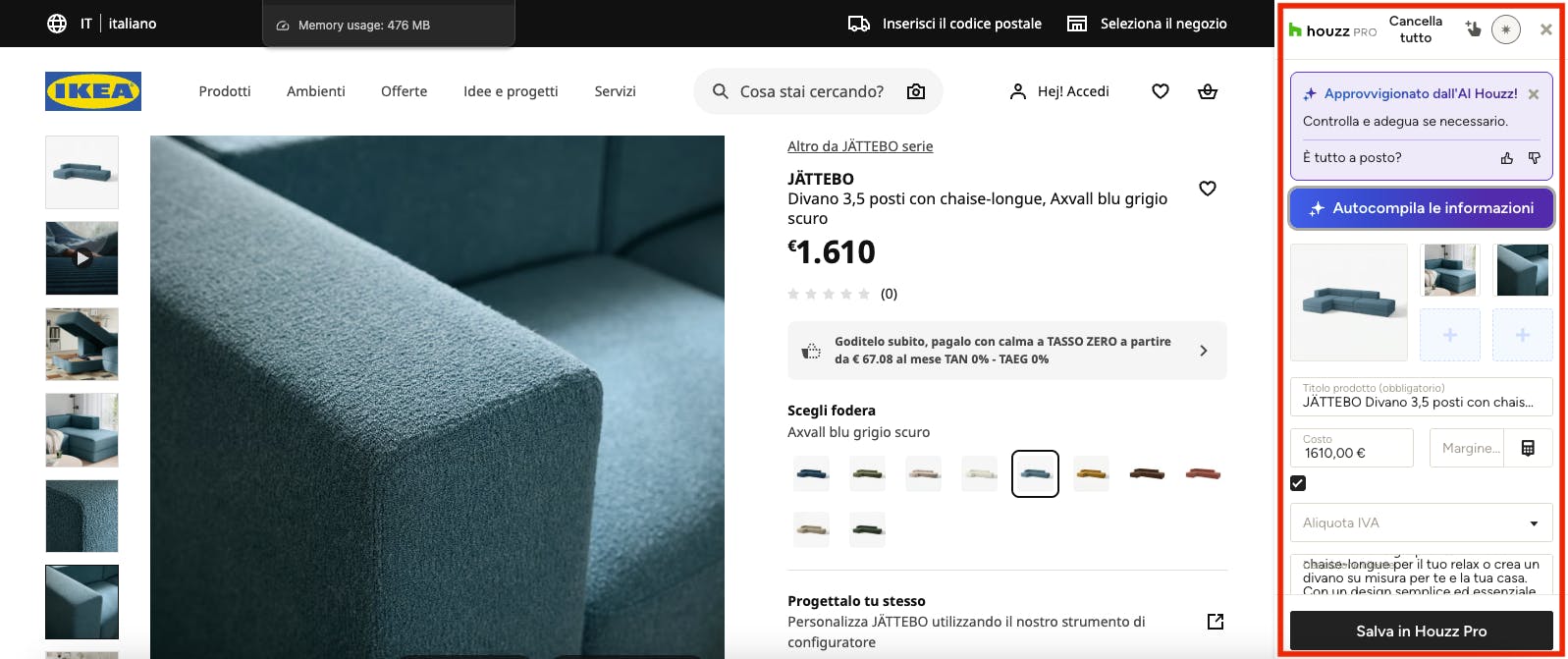Open the wishlist heart in the header
This screenshot has width=1568, height=659.
pos(1161,91)
